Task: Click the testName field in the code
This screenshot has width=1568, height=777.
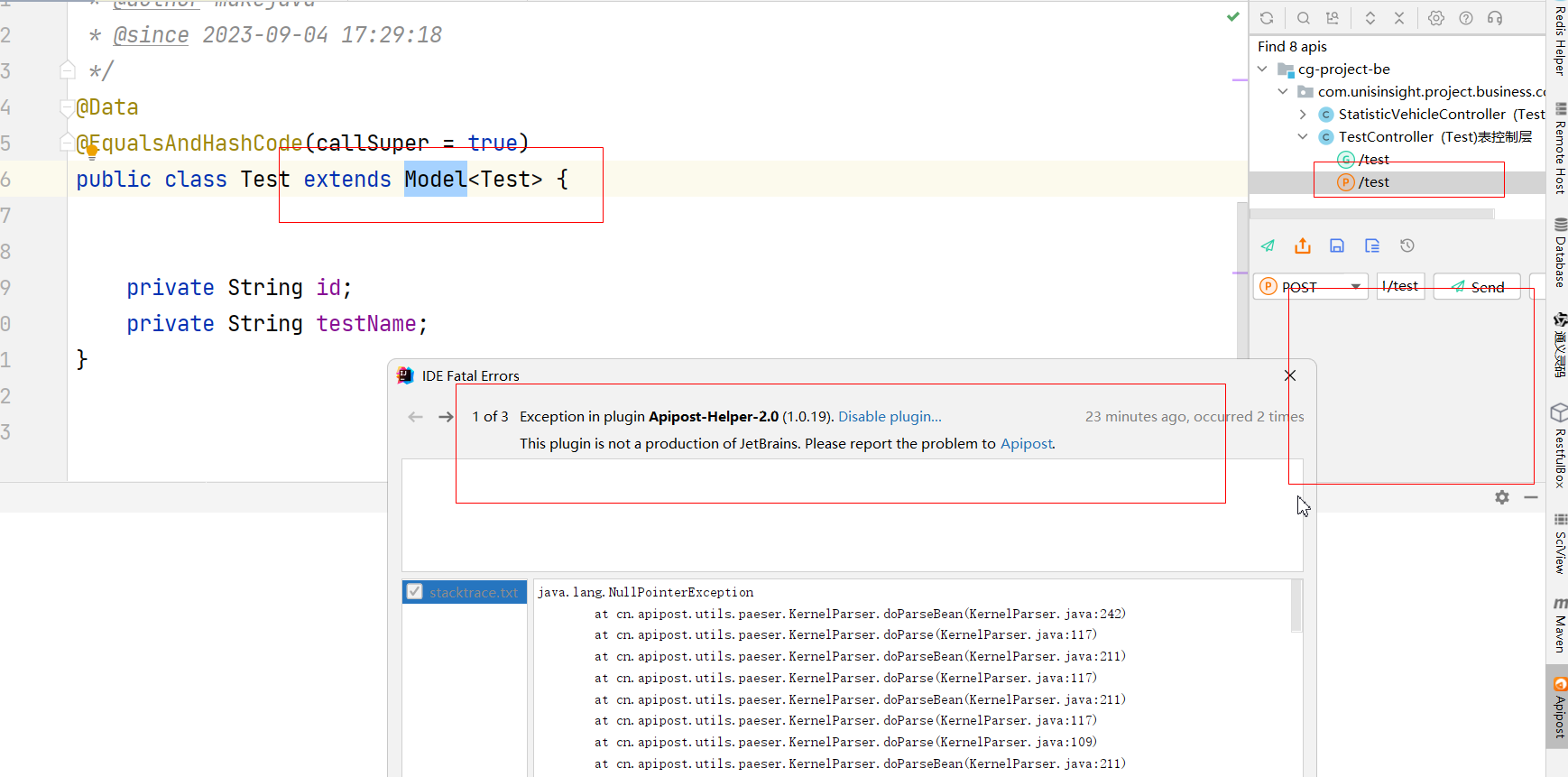Action: coord(365,323)
